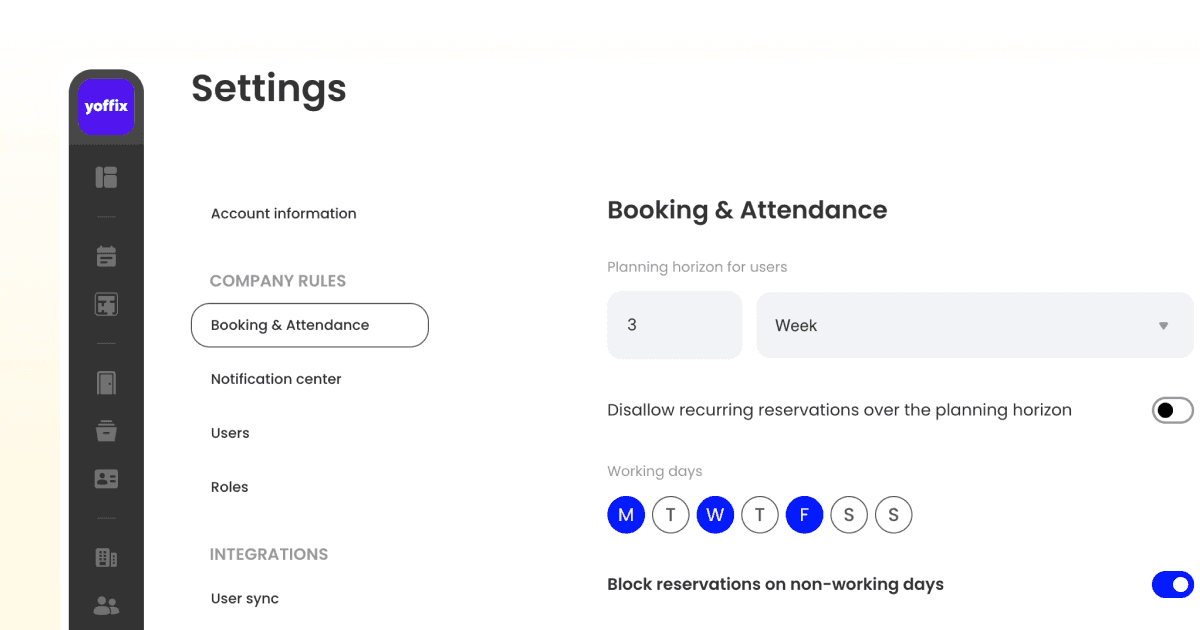Open the Users settings section
1200x630 pixels.
(x=230, y=432)
